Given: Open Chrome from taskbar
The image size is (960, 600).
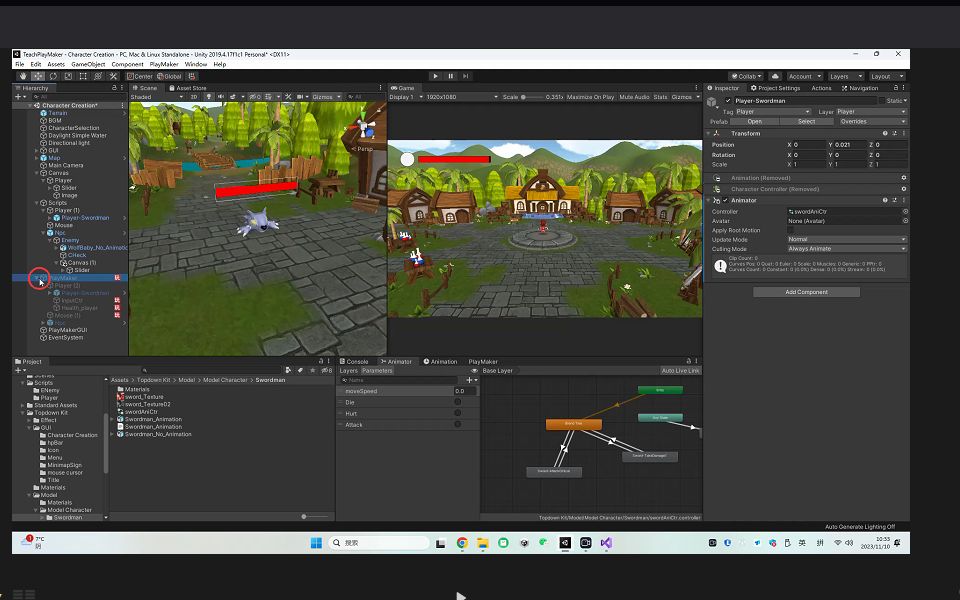Looking at the screenshot, I should click(462, 543).
